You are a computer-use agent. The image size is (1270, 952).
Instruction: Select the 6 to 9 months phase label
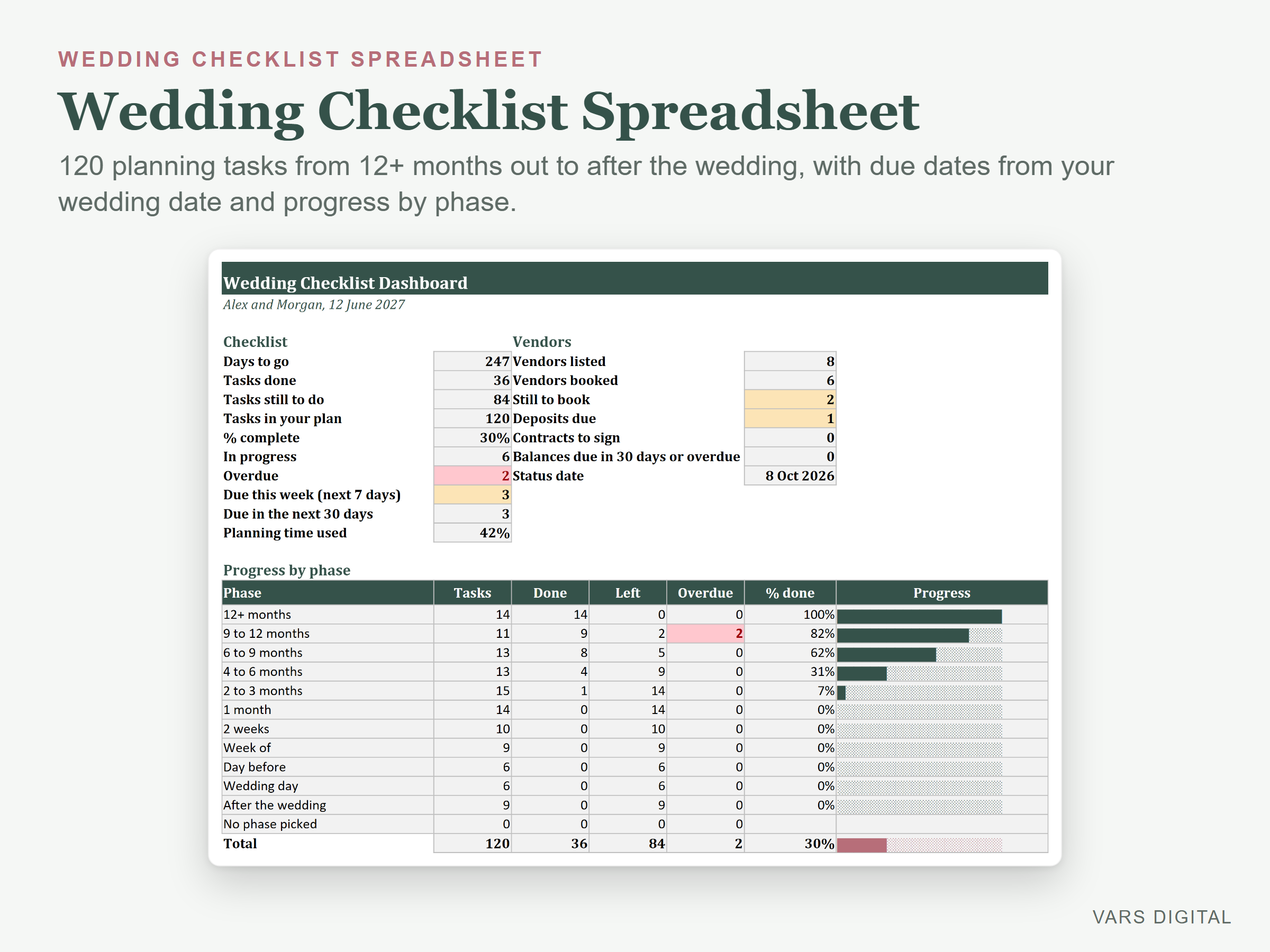click(x=262, y=653)
